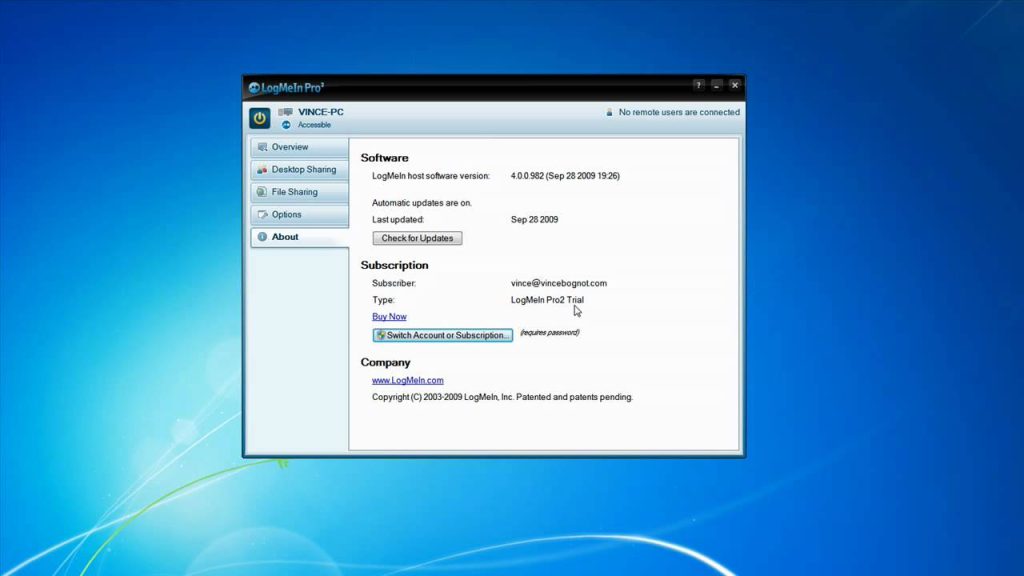Viewport: 1024px width, 576px height.
Task: Click the Accessible status icon under VINCE-PC
Action: pos(288,125)
